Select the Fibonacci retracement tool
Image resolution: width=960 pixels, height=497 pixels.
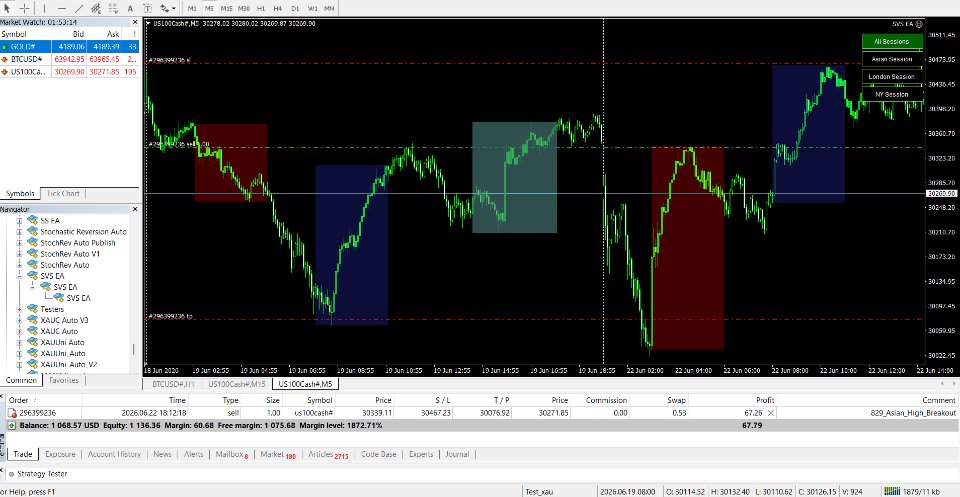[x=113, y=8]
